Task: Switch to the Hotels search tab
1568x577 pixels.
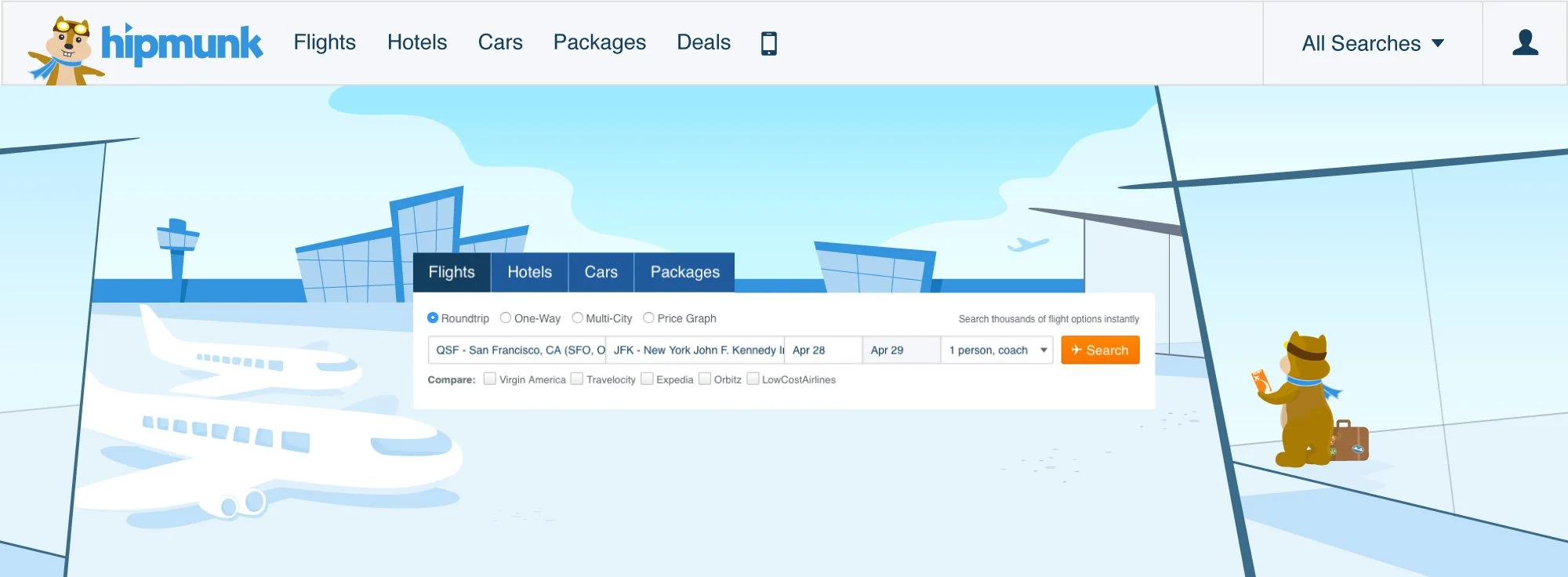Action: pos(530,272)
